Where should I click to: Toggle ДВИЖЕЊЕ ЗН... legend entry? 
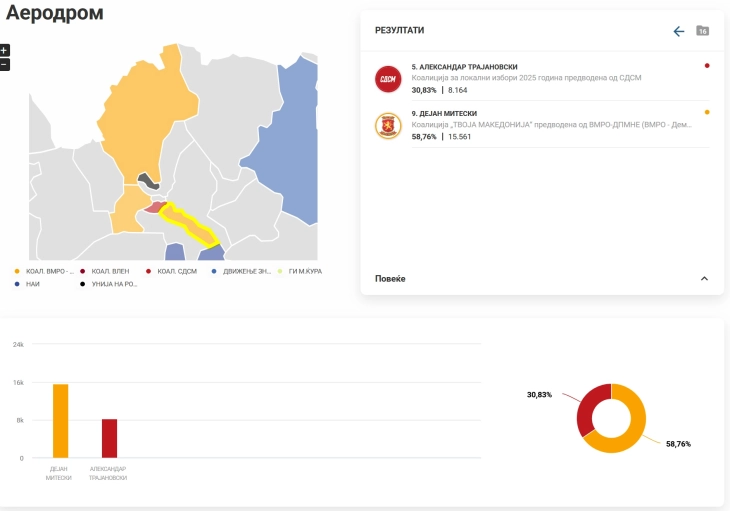click(x=240, y=271)
